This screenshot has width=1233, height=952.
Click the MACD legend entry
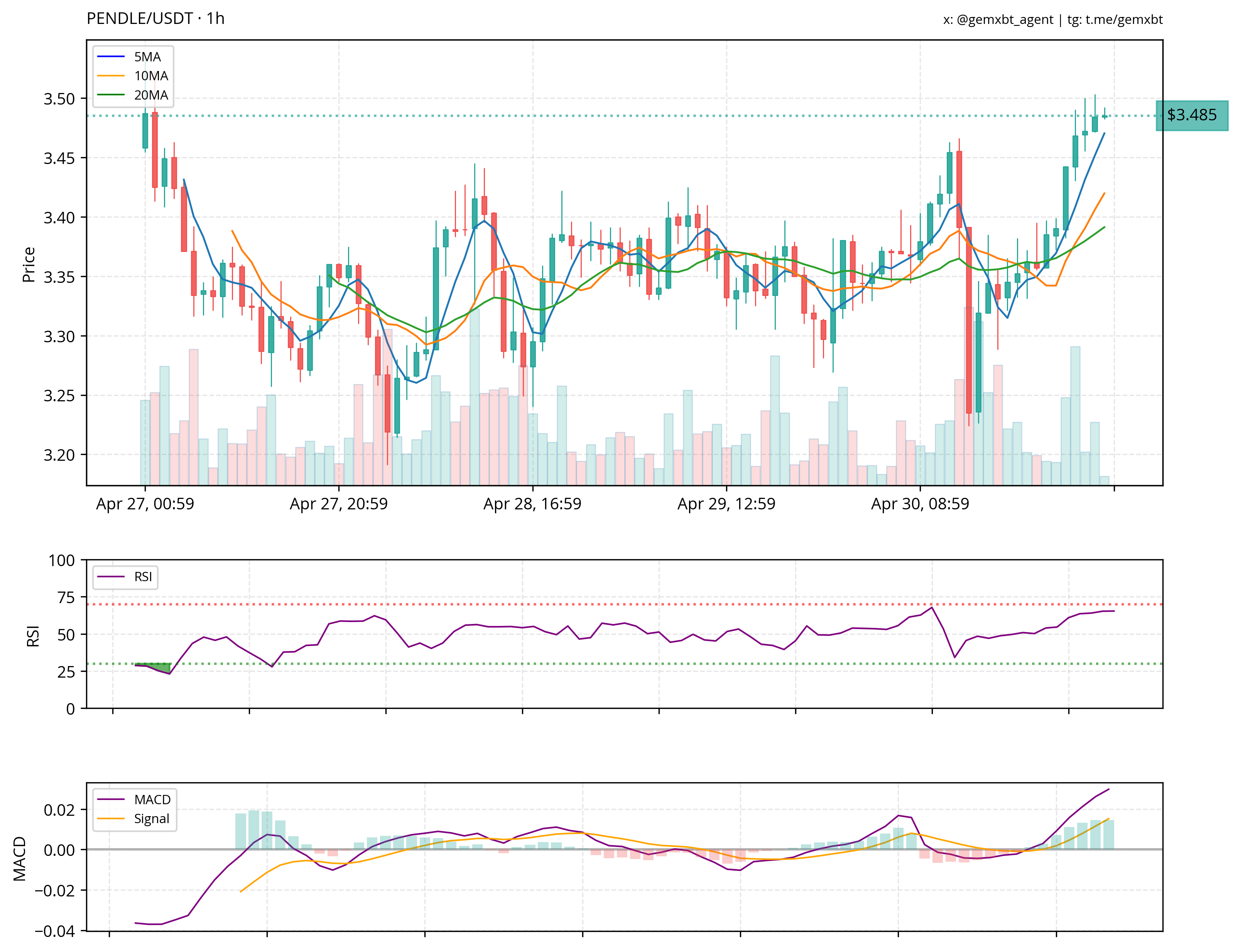pos(134,800)
